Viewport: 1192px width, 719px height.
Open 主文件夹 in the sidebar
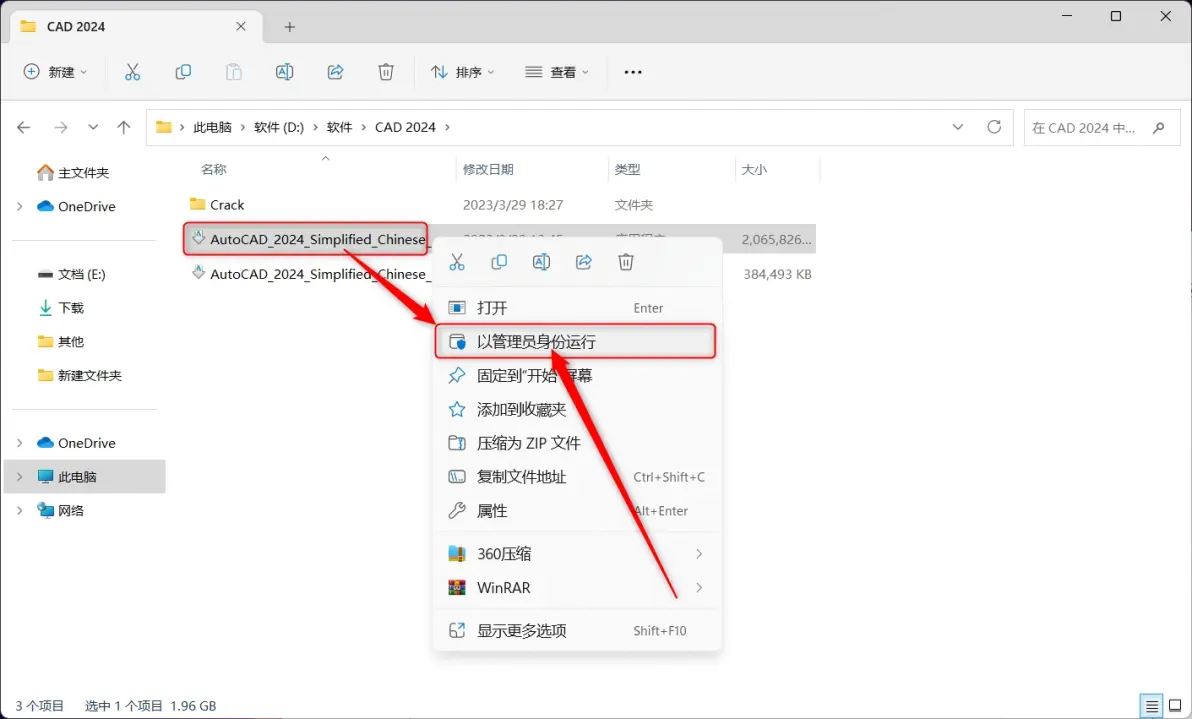tap(84, 173)
